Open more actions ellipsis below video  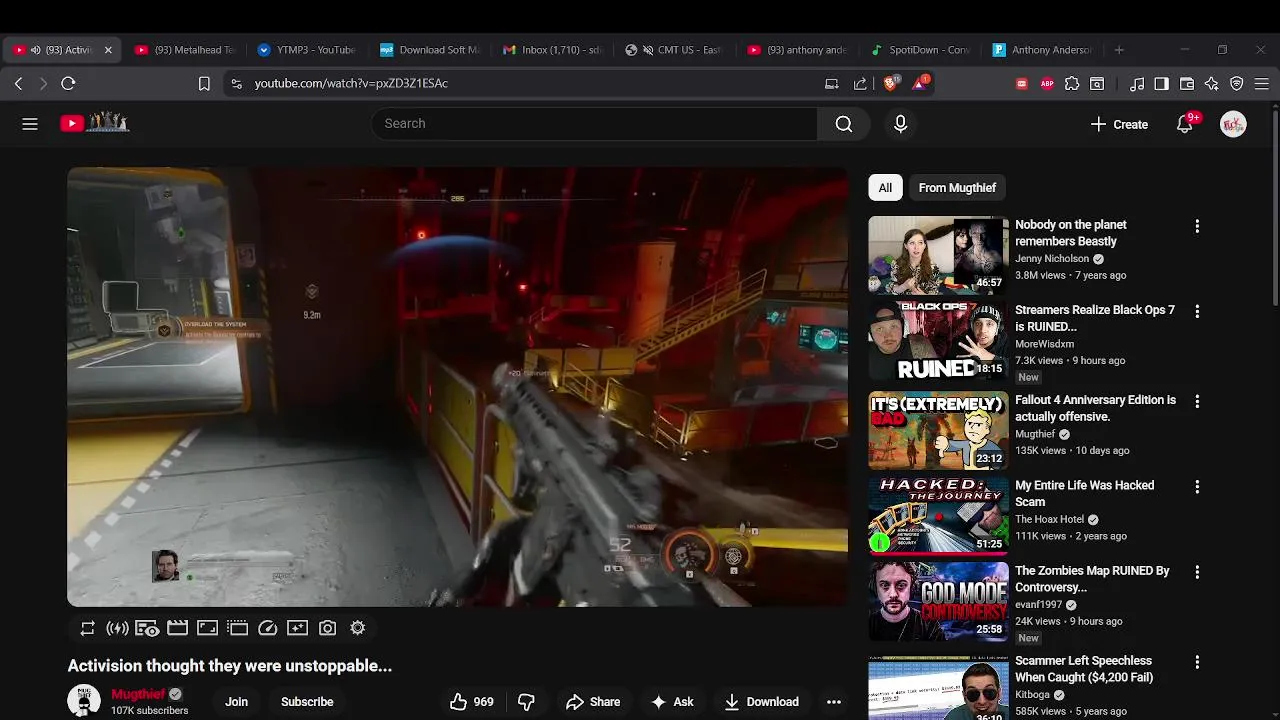click(x=834, y=702)
